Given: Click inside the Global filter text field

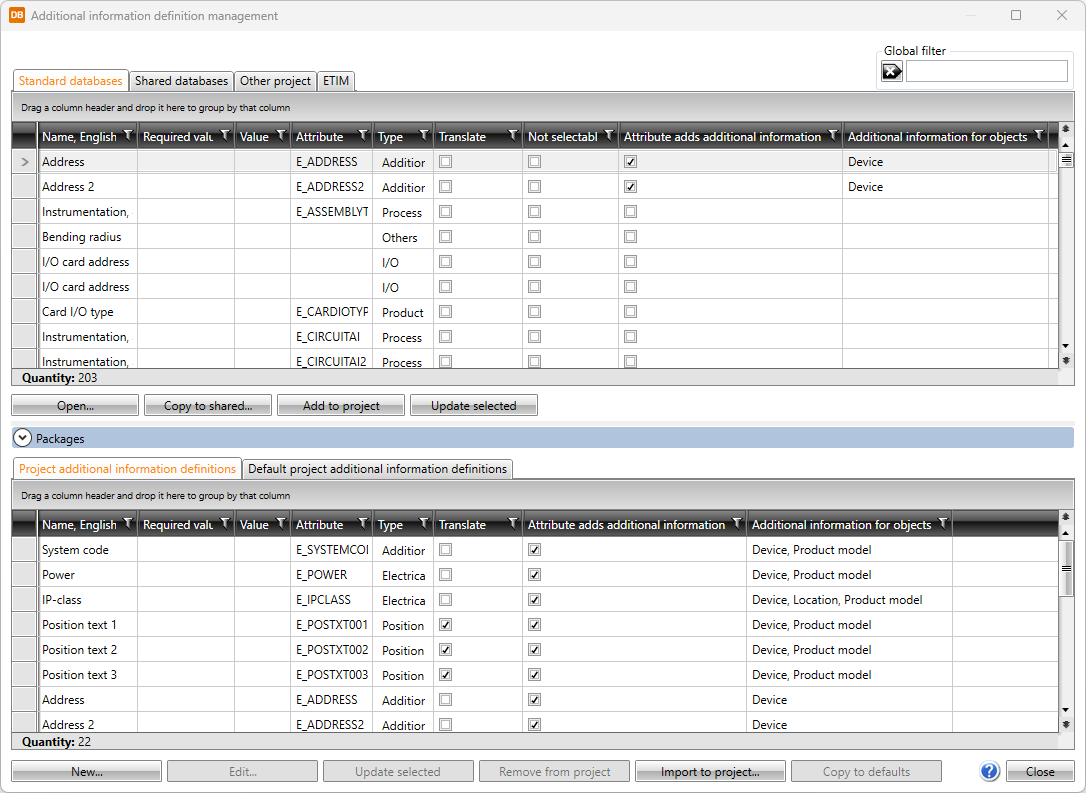Looking at the screenshot, I should tap(986, 71).
